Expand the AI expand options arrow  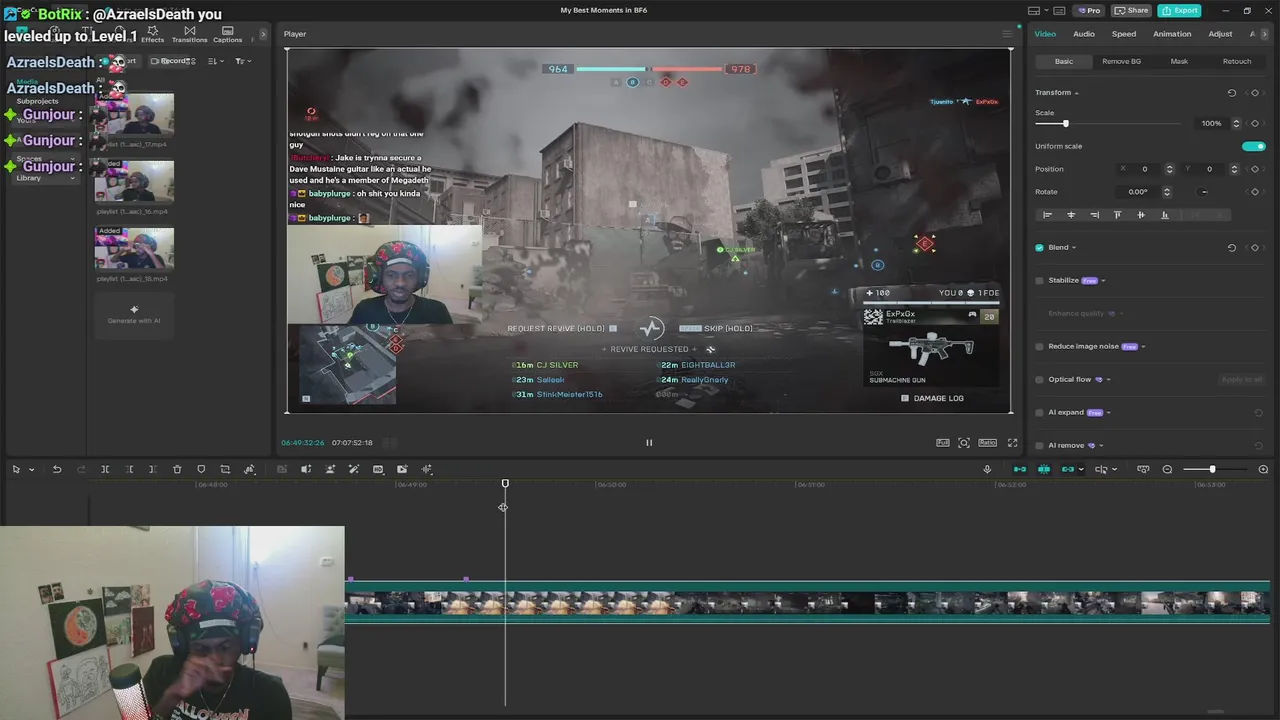[1108, 413]
